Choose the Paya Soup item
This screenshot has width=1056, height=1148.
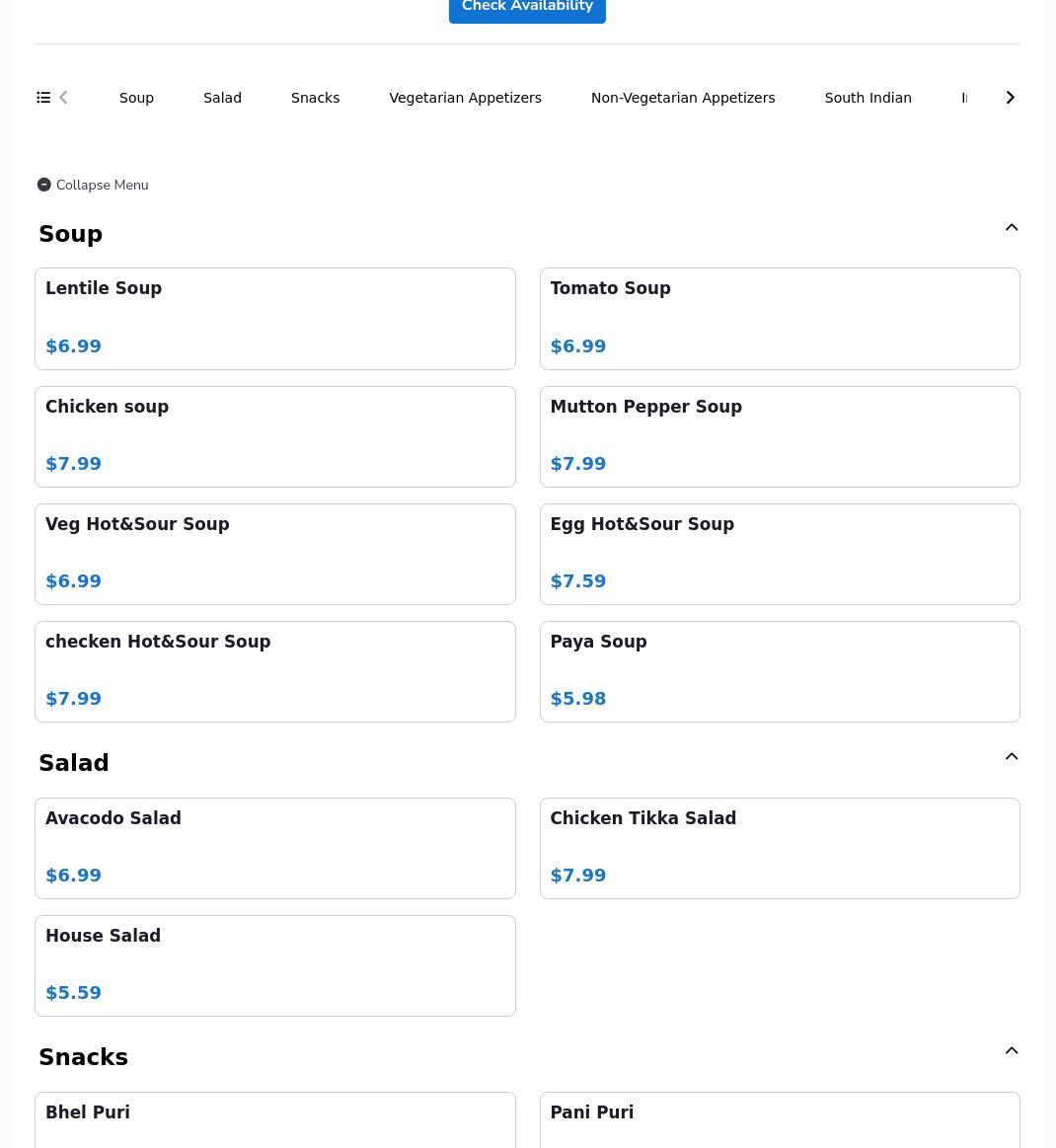click(780, 672)
